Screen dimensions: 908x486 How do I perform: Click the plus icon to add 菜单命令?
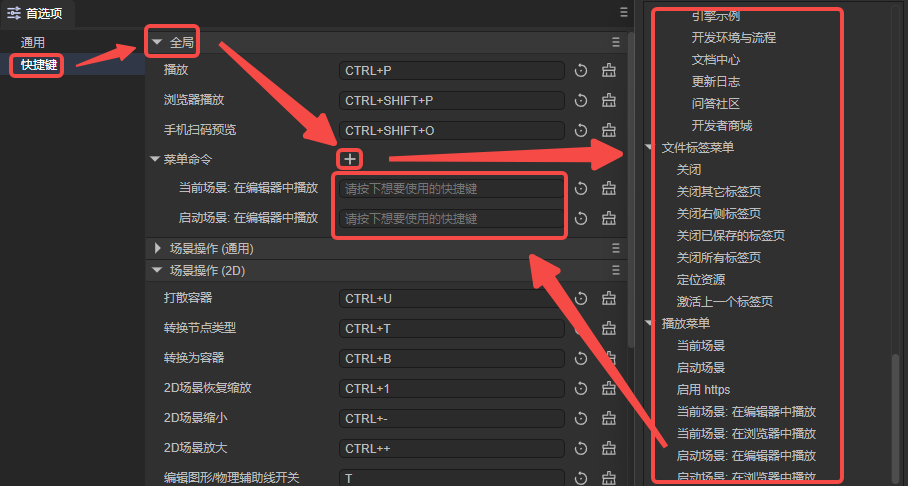click(350, 159)
